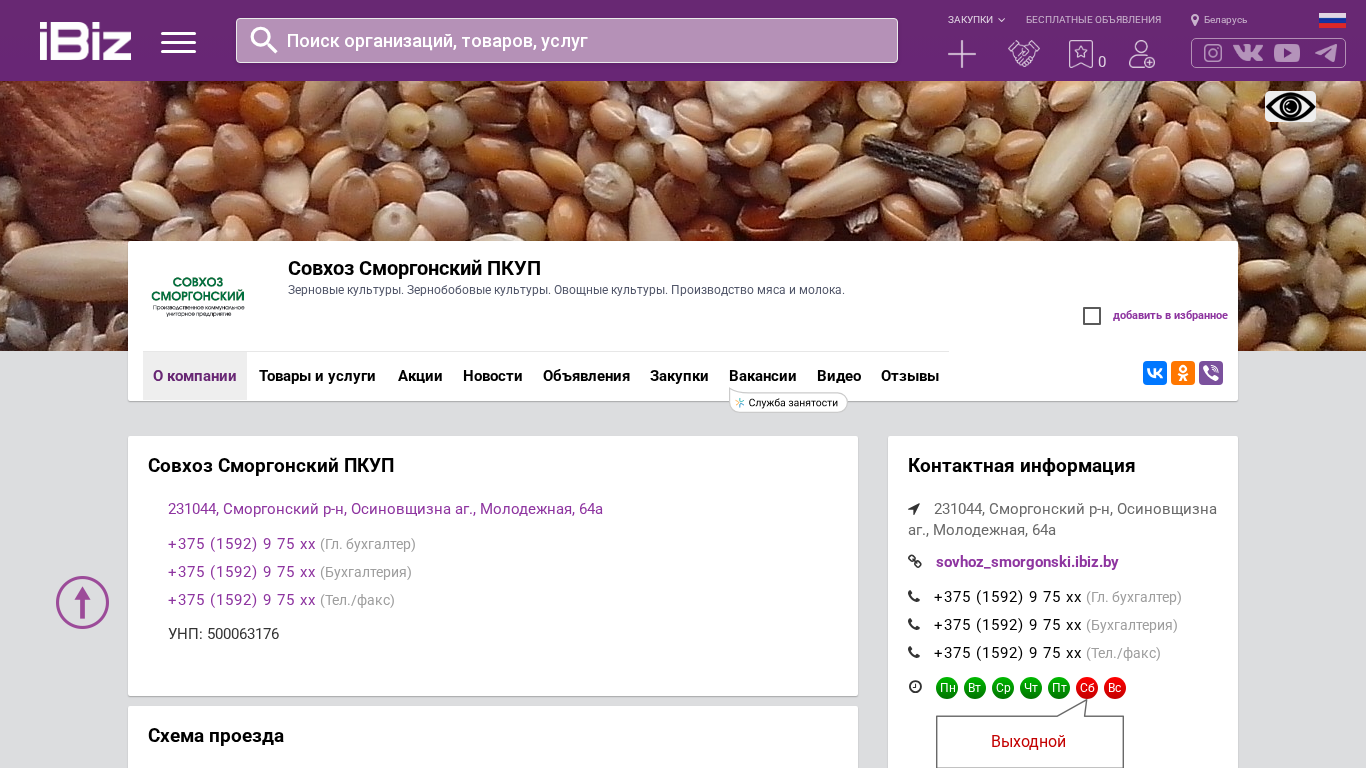The height and width of the screenshot is (768, 1366).
Task: Click the plus add icon in header
Action: (961, 54)
